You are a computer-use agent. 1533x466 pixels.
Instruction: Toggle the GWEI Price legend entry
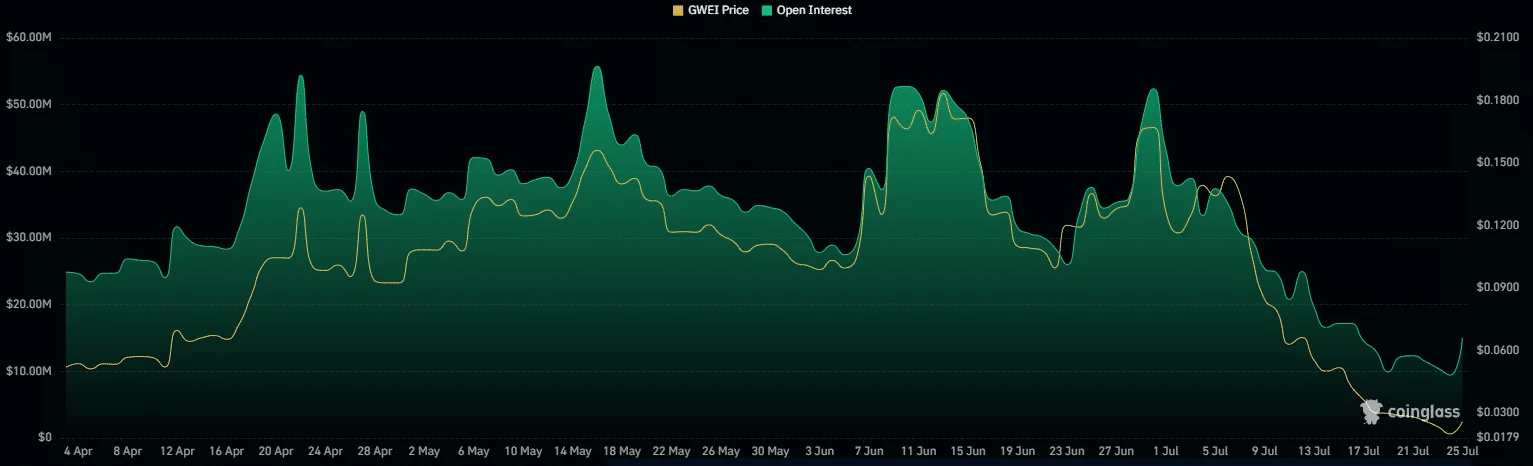pyautogui.click(x=710, y=10)
